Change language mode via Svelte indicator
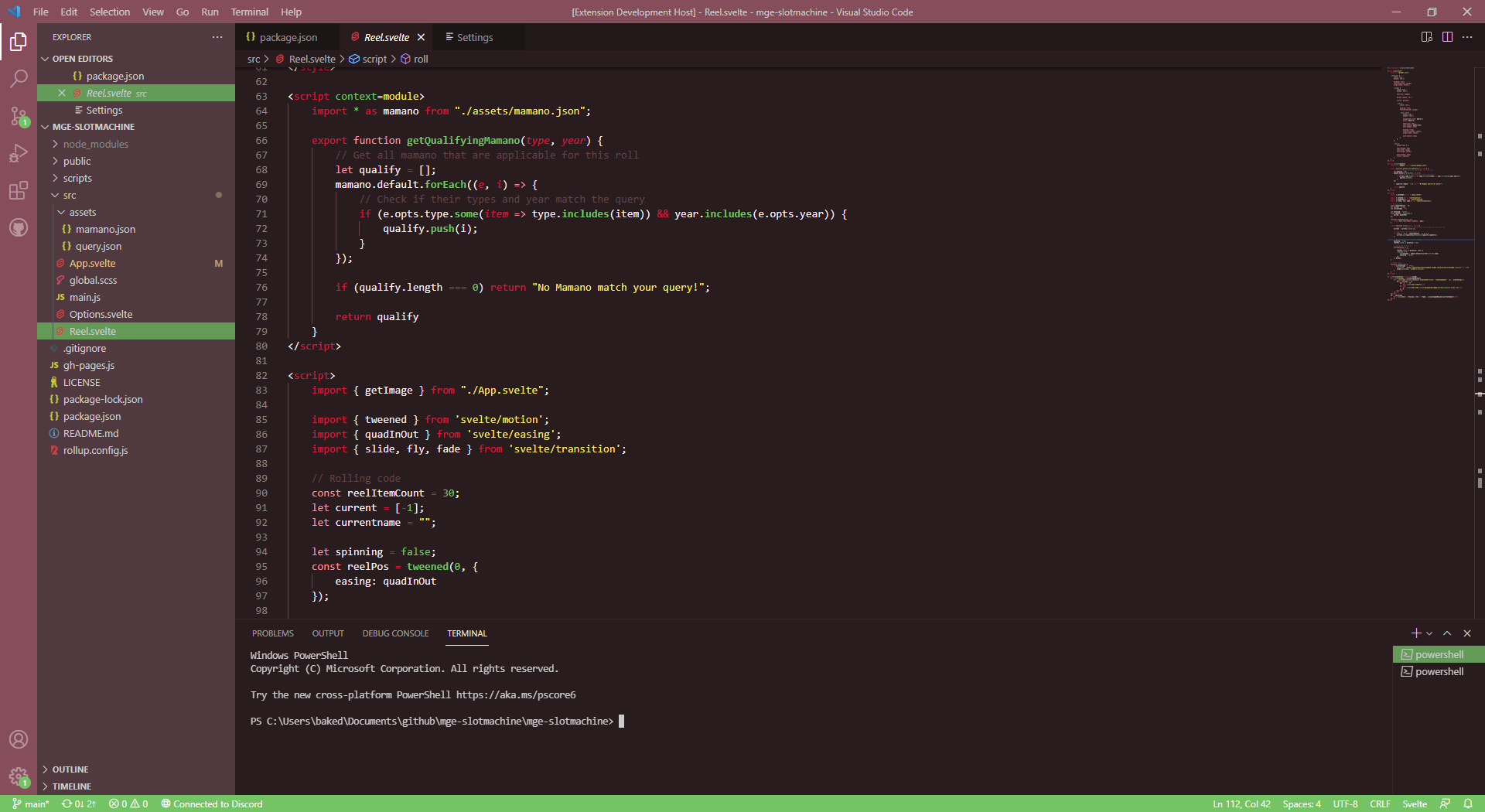 [1415, 803]
